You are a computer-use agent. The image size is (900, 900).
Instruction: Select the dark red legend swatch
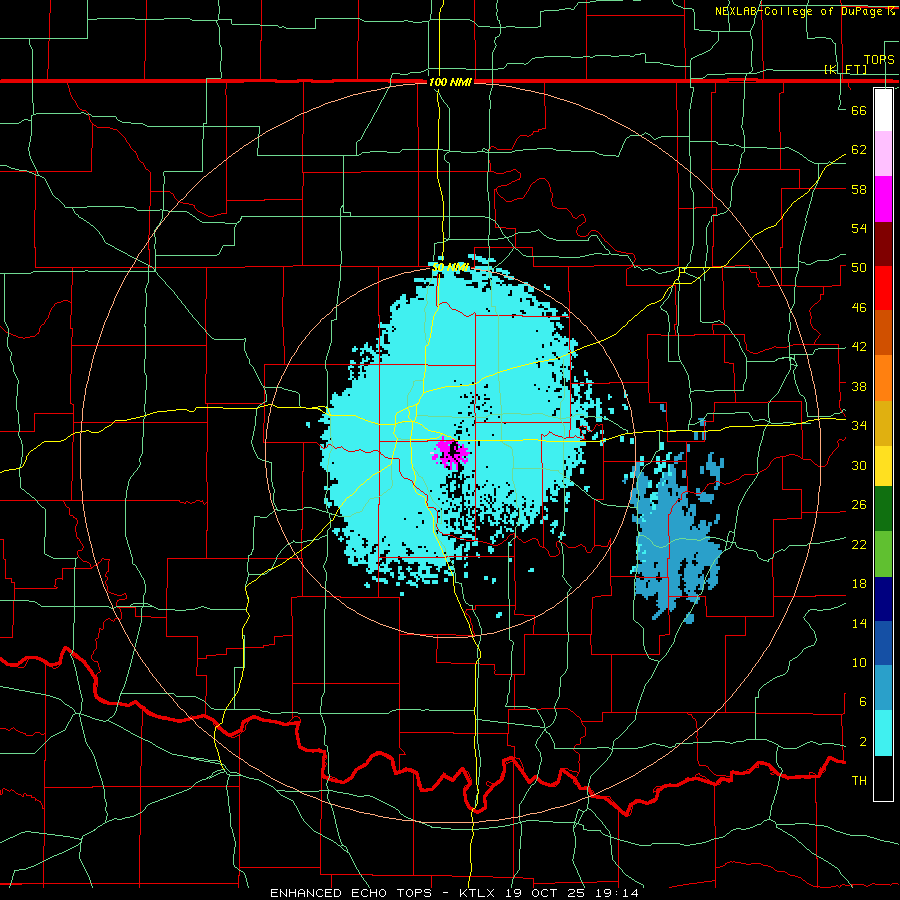coord(883,244)
